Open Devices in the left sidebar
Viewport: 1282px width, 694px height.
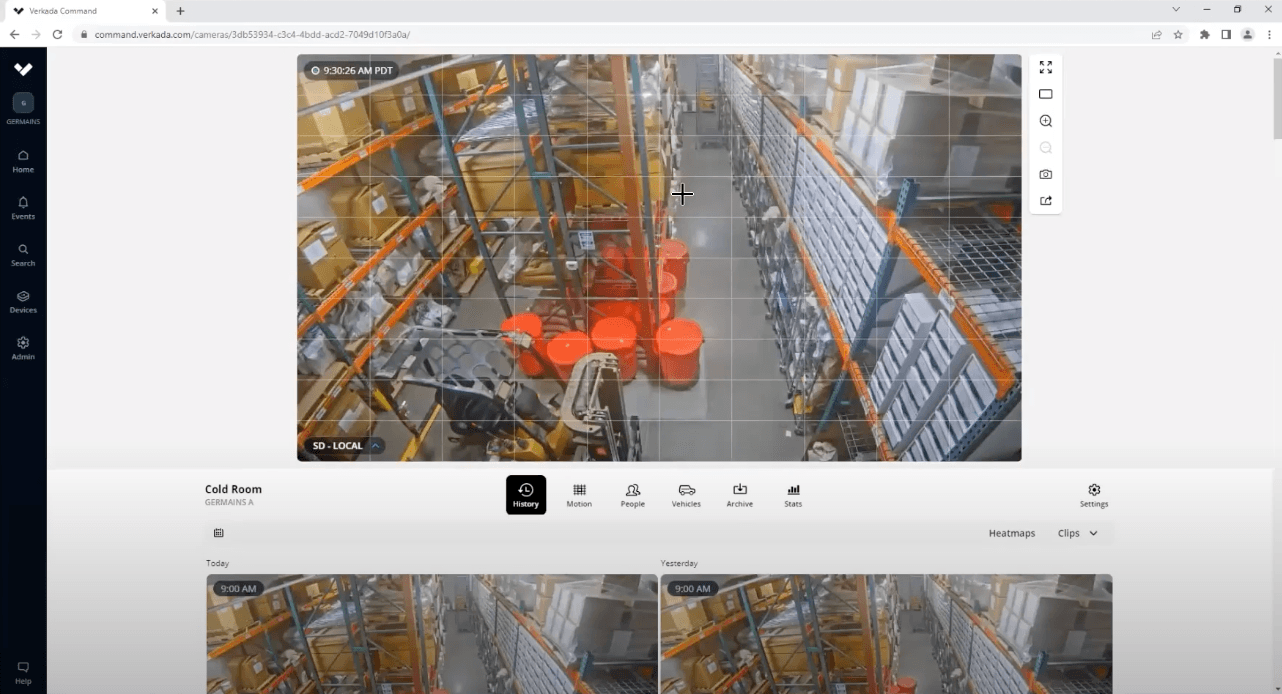pyautogui.click(x=23, y=302)
